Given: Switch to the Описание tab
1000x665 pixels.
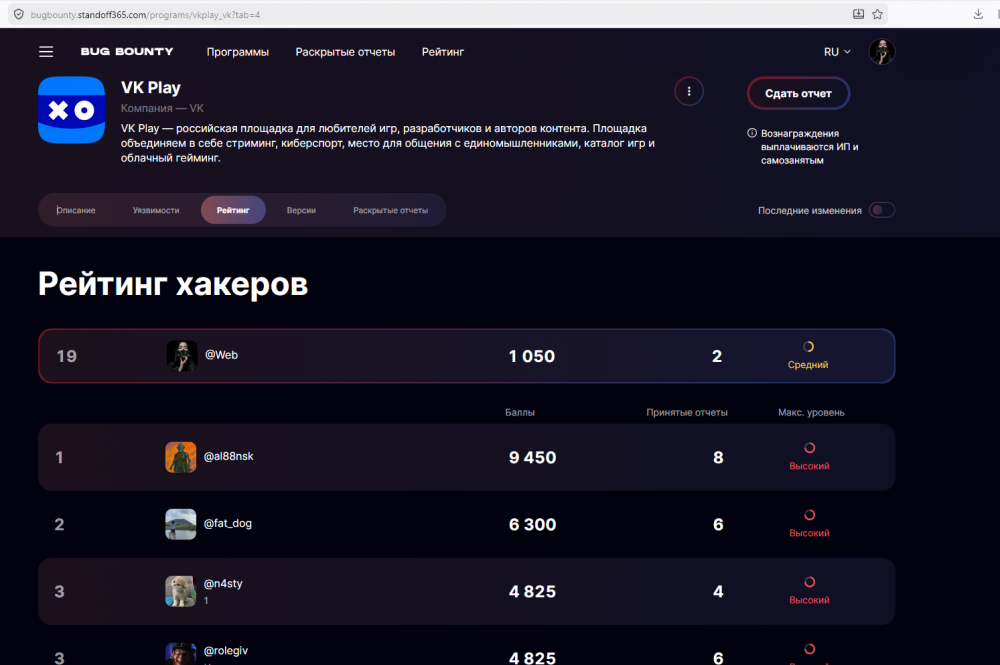Looking at the screenshot, I should [76, 210].
